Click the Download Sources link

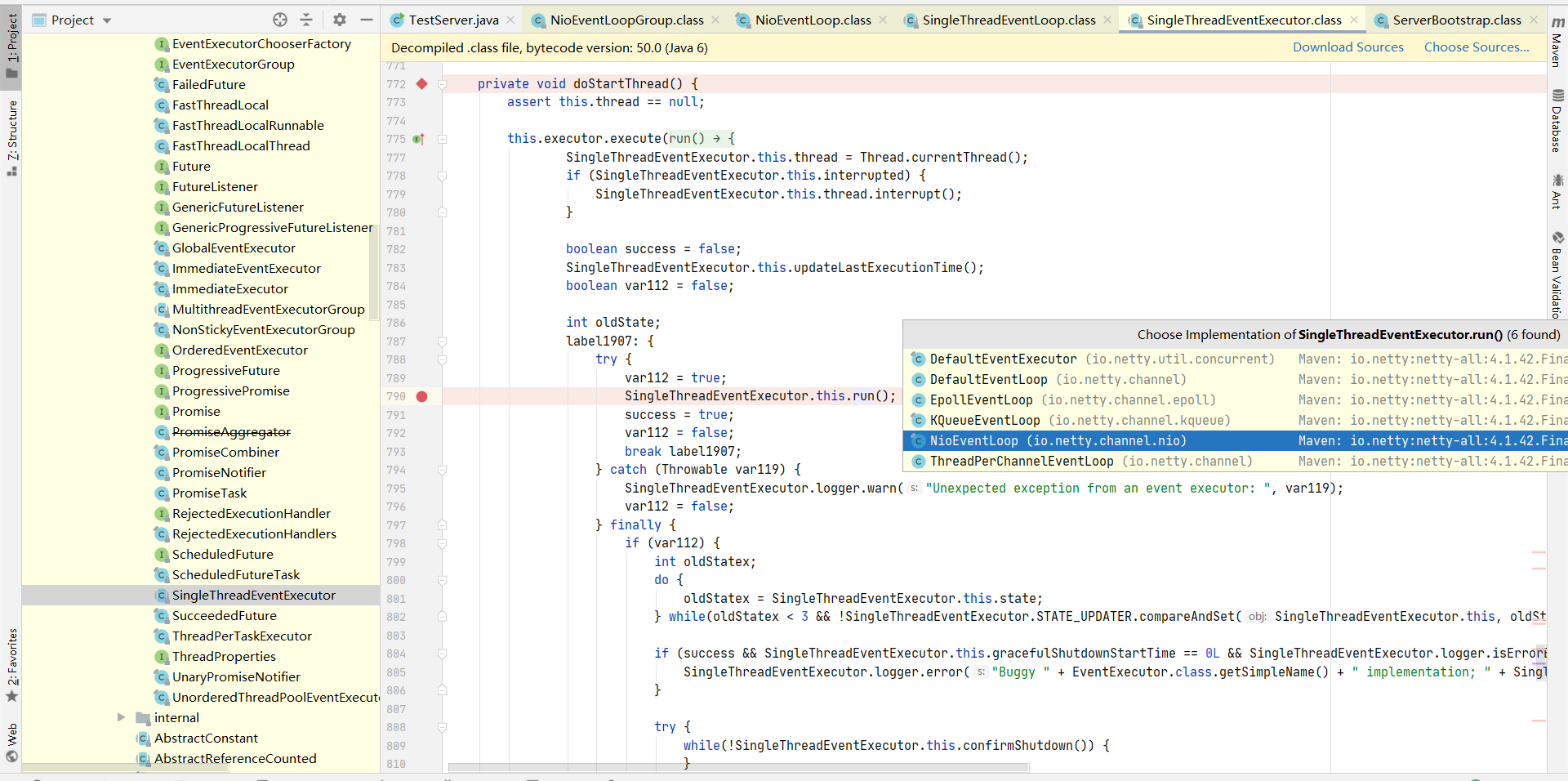(x=1347, y=47)
